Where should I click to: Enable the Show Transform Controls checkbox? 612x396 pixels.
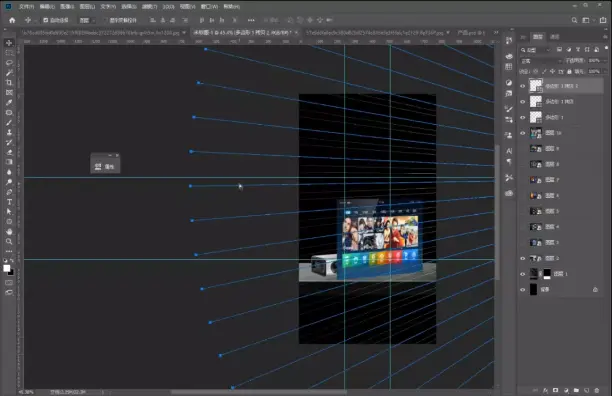(105, 20)
